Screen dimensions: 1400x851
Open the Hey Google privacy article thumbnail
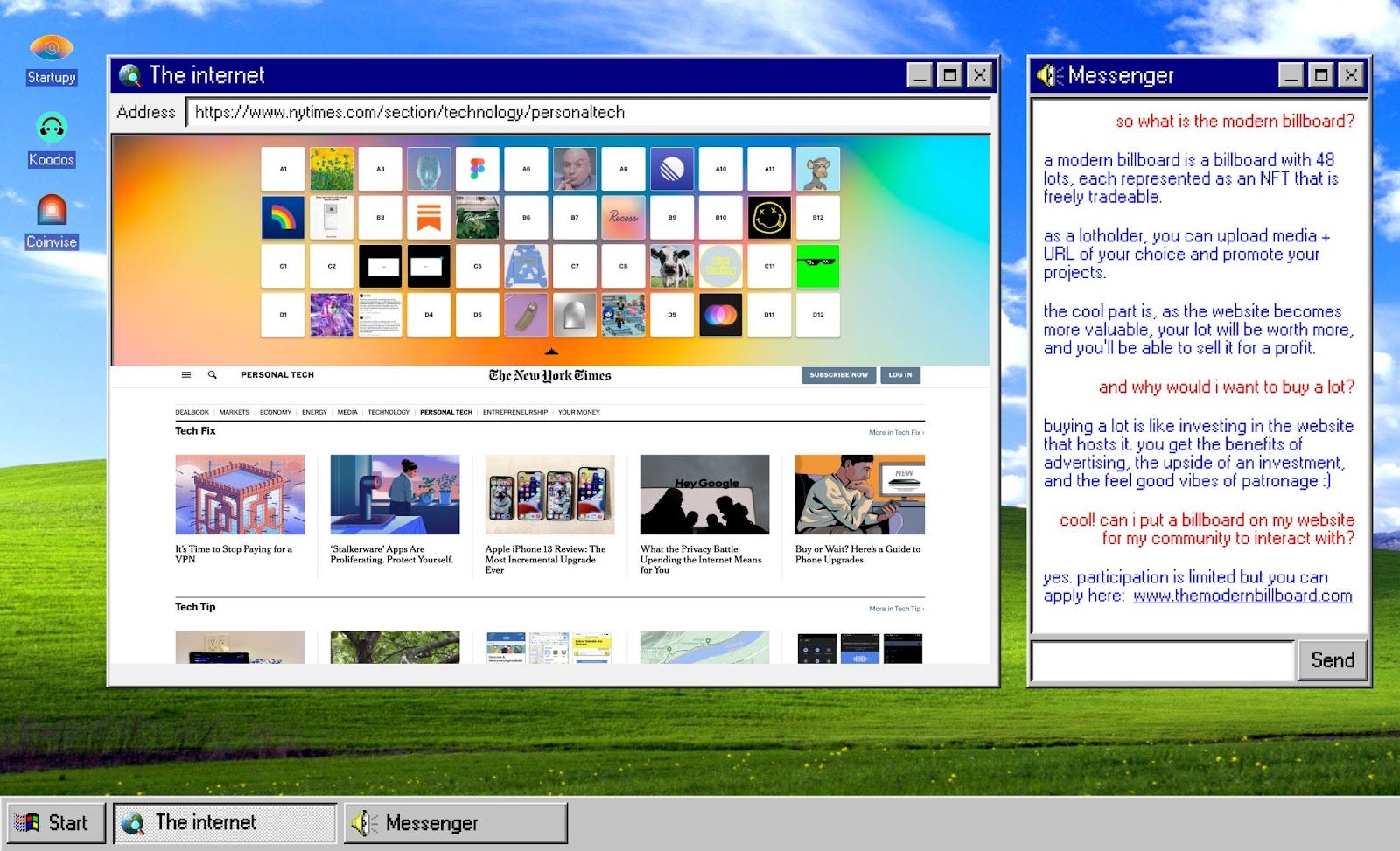pos(704,494)
